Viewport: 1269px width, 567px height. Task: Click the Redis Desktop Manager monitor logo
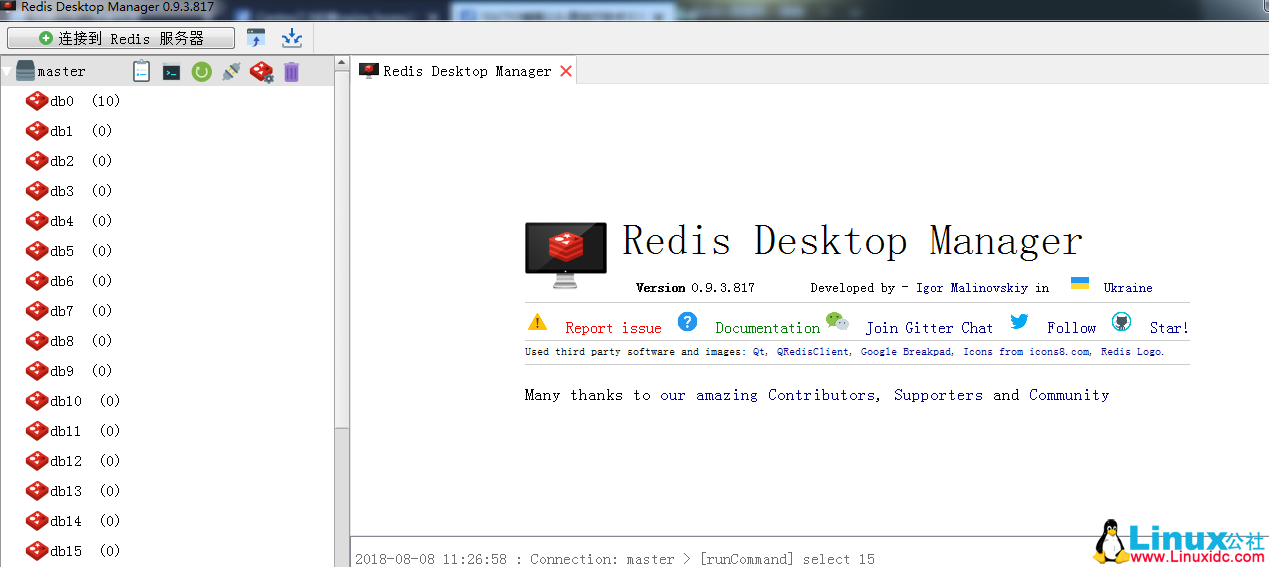(566, 254)
